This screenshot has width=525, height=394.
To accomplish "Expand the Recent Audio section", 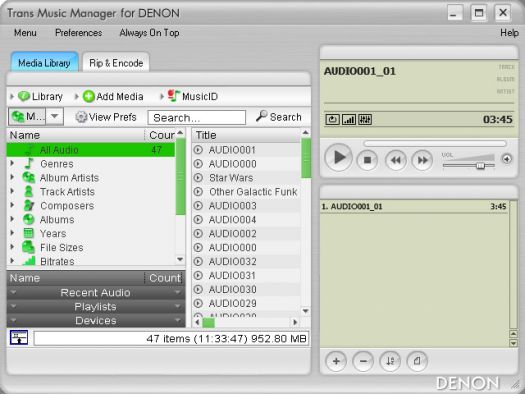I will pos(96,293).
